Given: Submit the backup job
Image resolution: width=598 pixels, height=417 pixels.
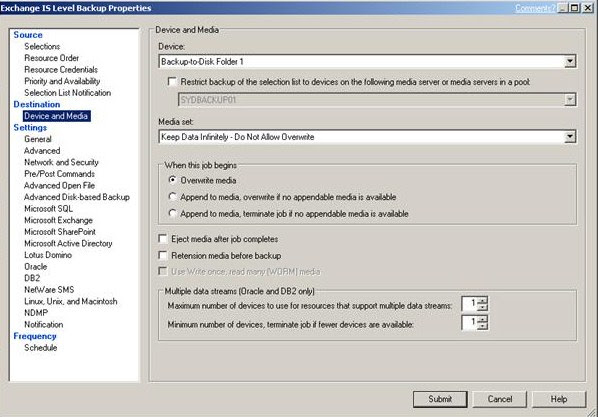Looking at the screenshot, I should click(440, 399).
